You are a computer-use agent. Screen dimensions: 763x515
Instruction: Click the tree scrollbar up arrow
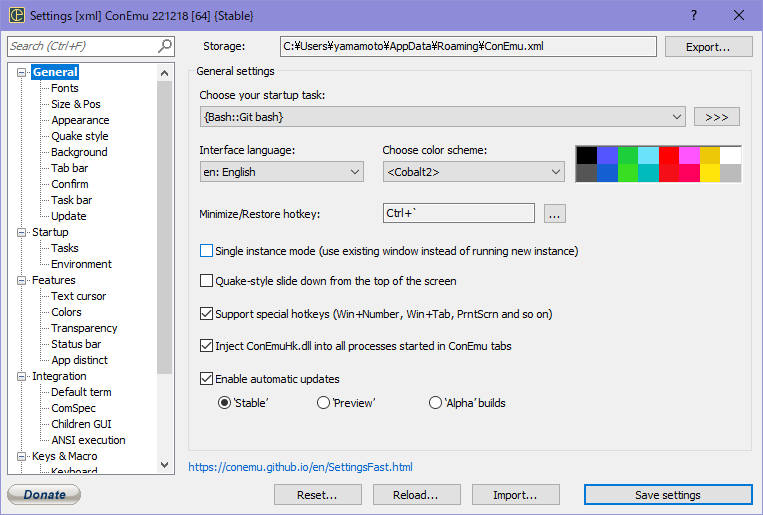[x=164, y=73]
